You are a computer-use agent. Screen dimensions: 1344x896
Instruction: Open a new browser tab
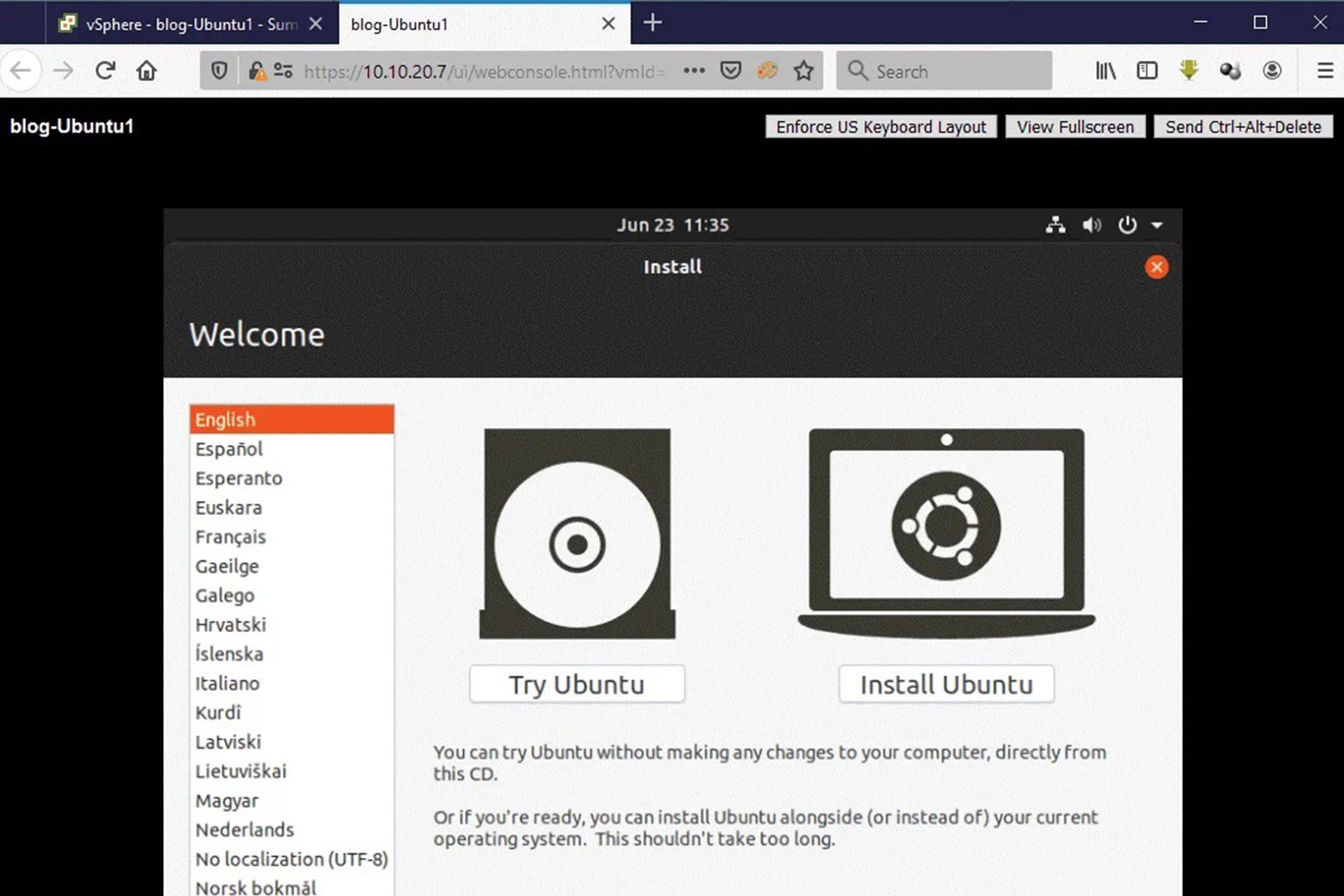pos(652,23)
